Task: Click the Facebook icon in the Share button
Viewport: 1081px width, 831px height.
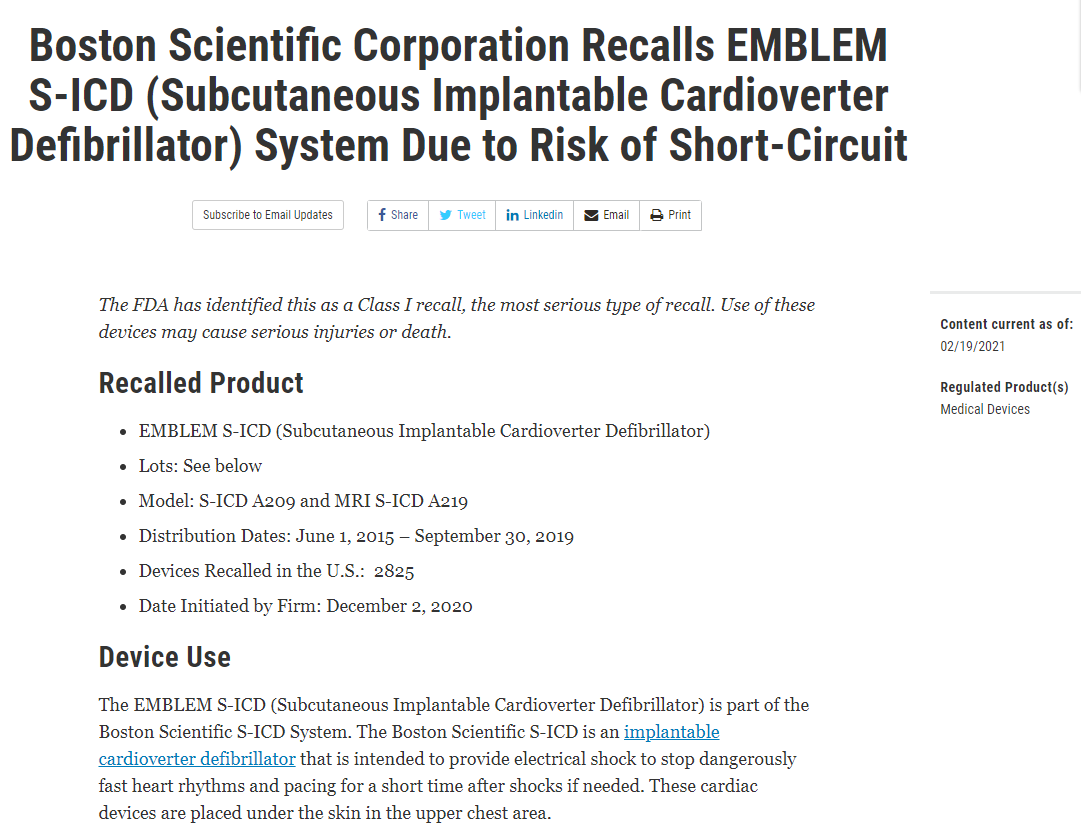Action: pyautogui.click(x=382, y=215)
